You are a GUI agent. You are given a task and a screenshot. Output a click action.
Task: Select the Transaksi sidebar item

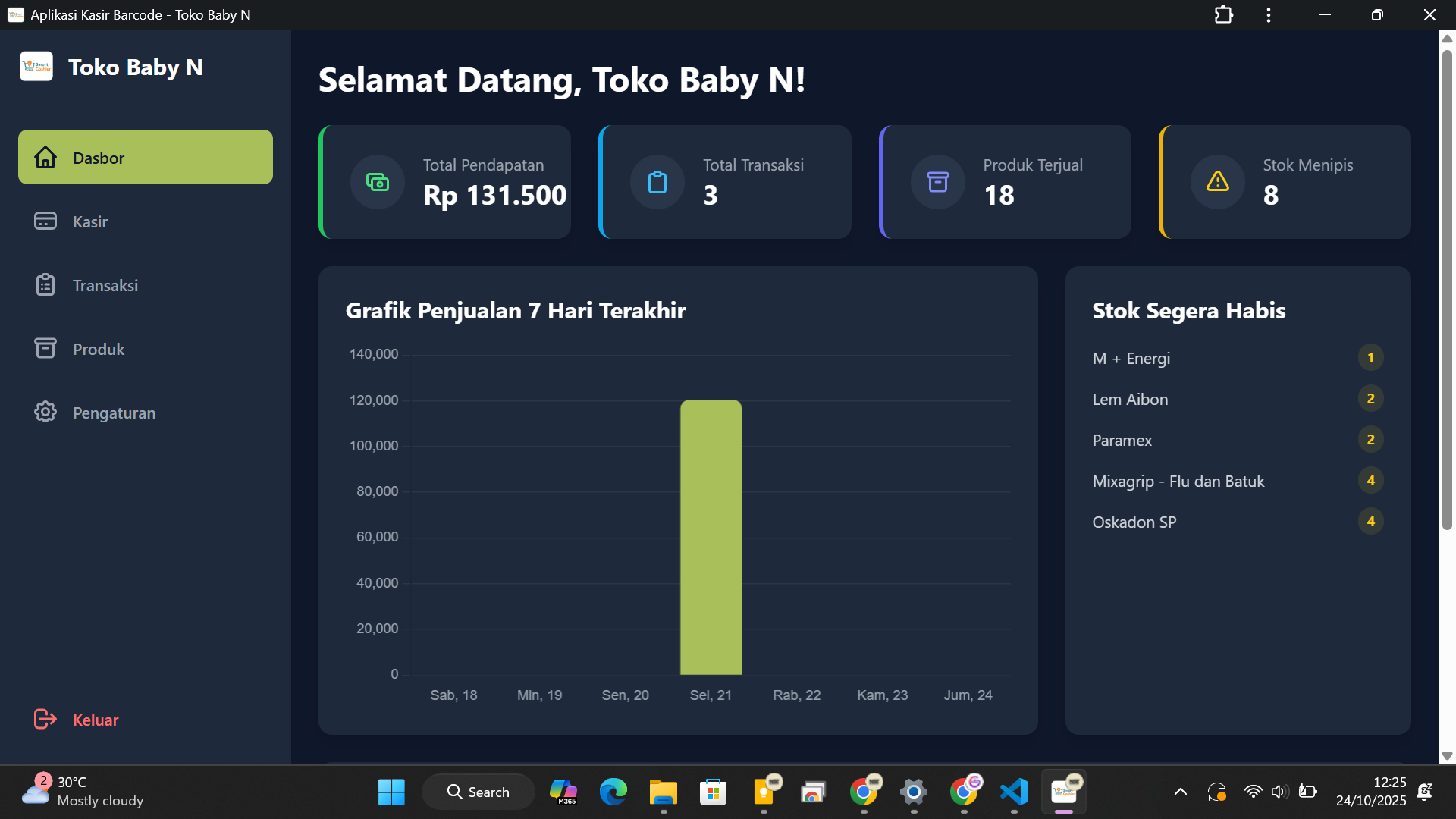pos(105,285)
